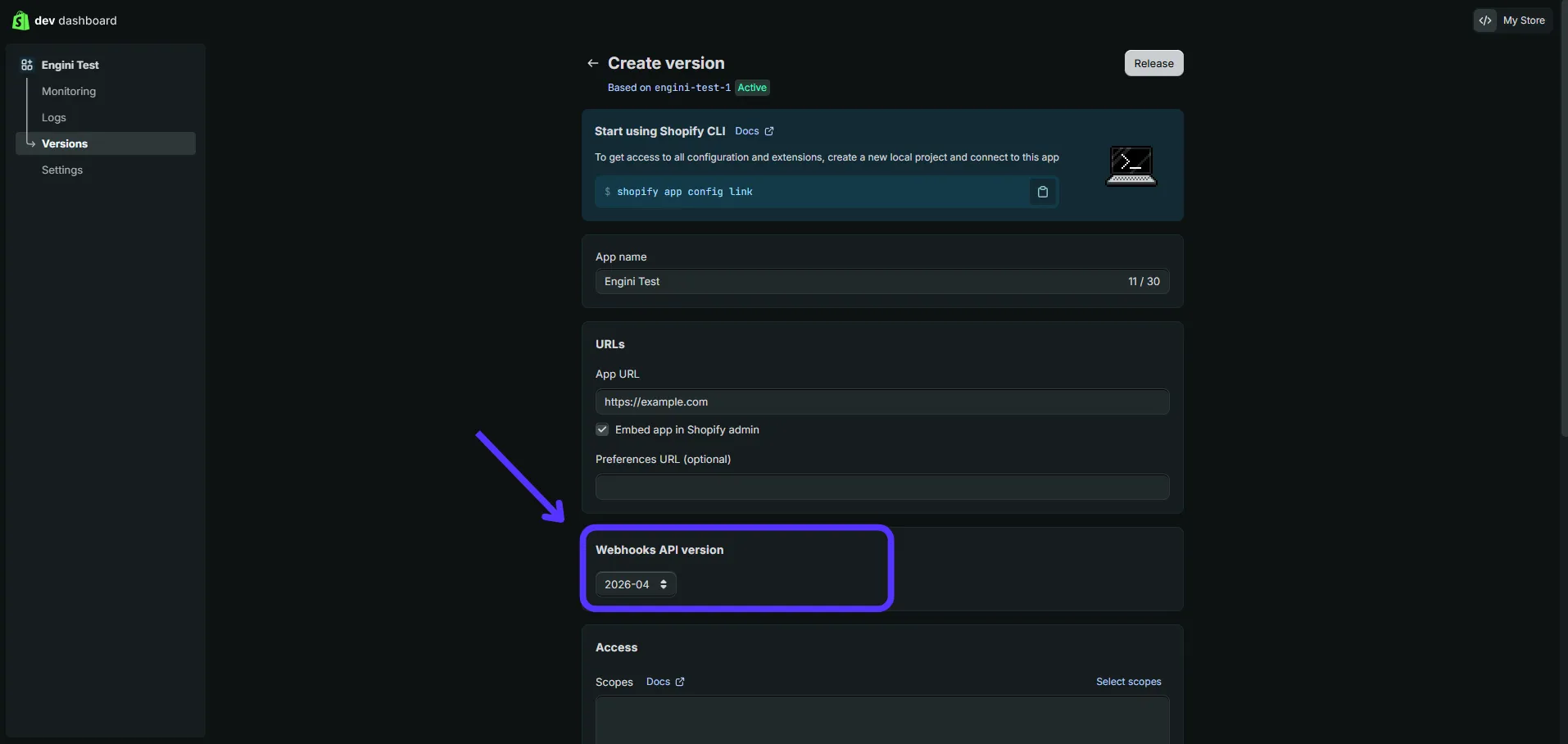Click the terminal laptop illustration

1131,166
